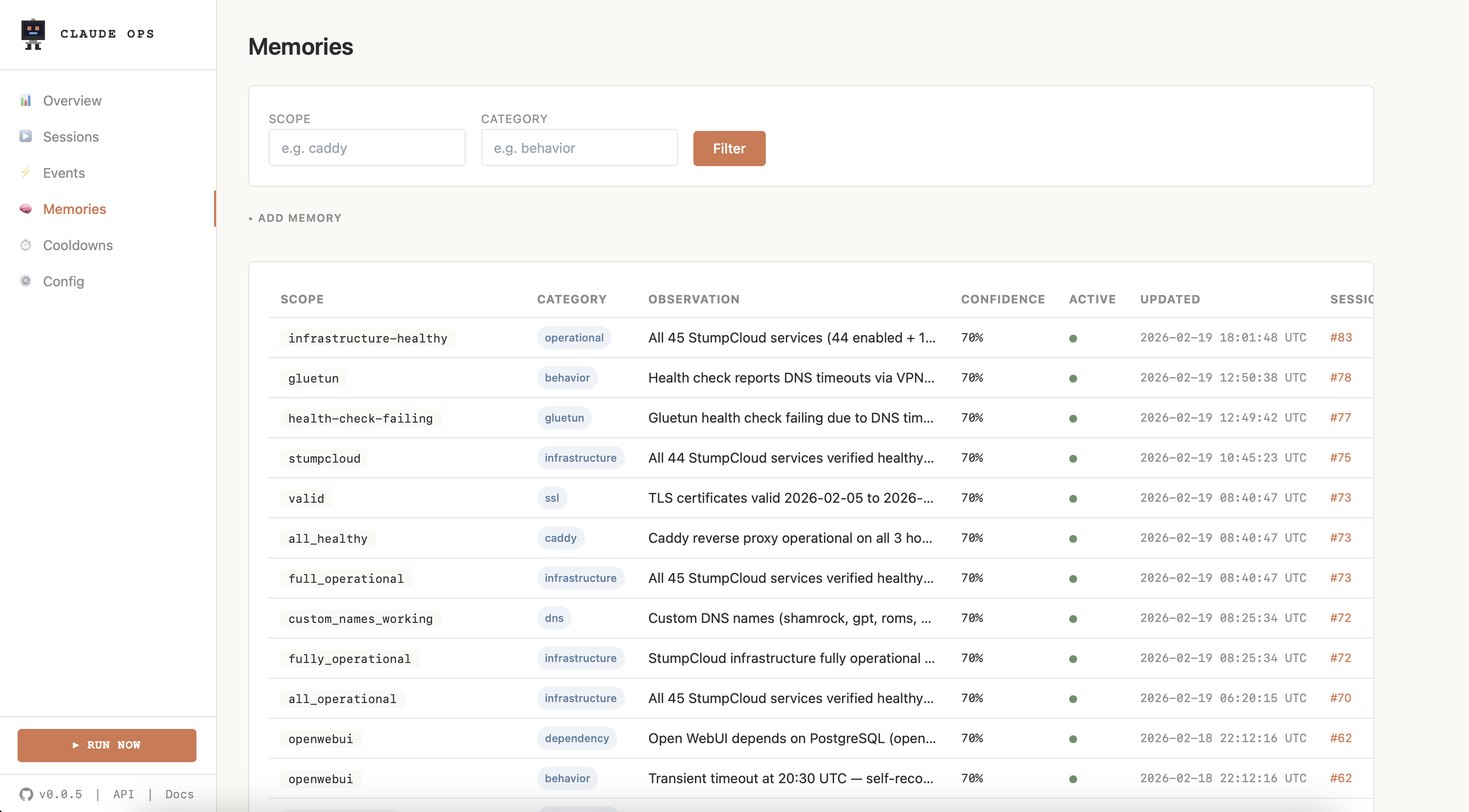Open the Docs link in footer
This screenshot has width=1469, height=812.
pos(179,794)
